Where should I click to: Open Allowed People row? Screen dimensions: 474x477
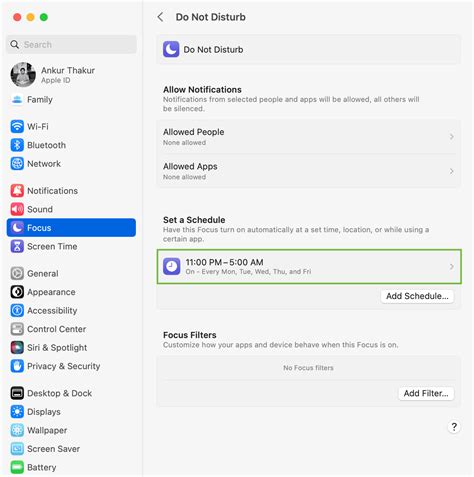point(309,137)
